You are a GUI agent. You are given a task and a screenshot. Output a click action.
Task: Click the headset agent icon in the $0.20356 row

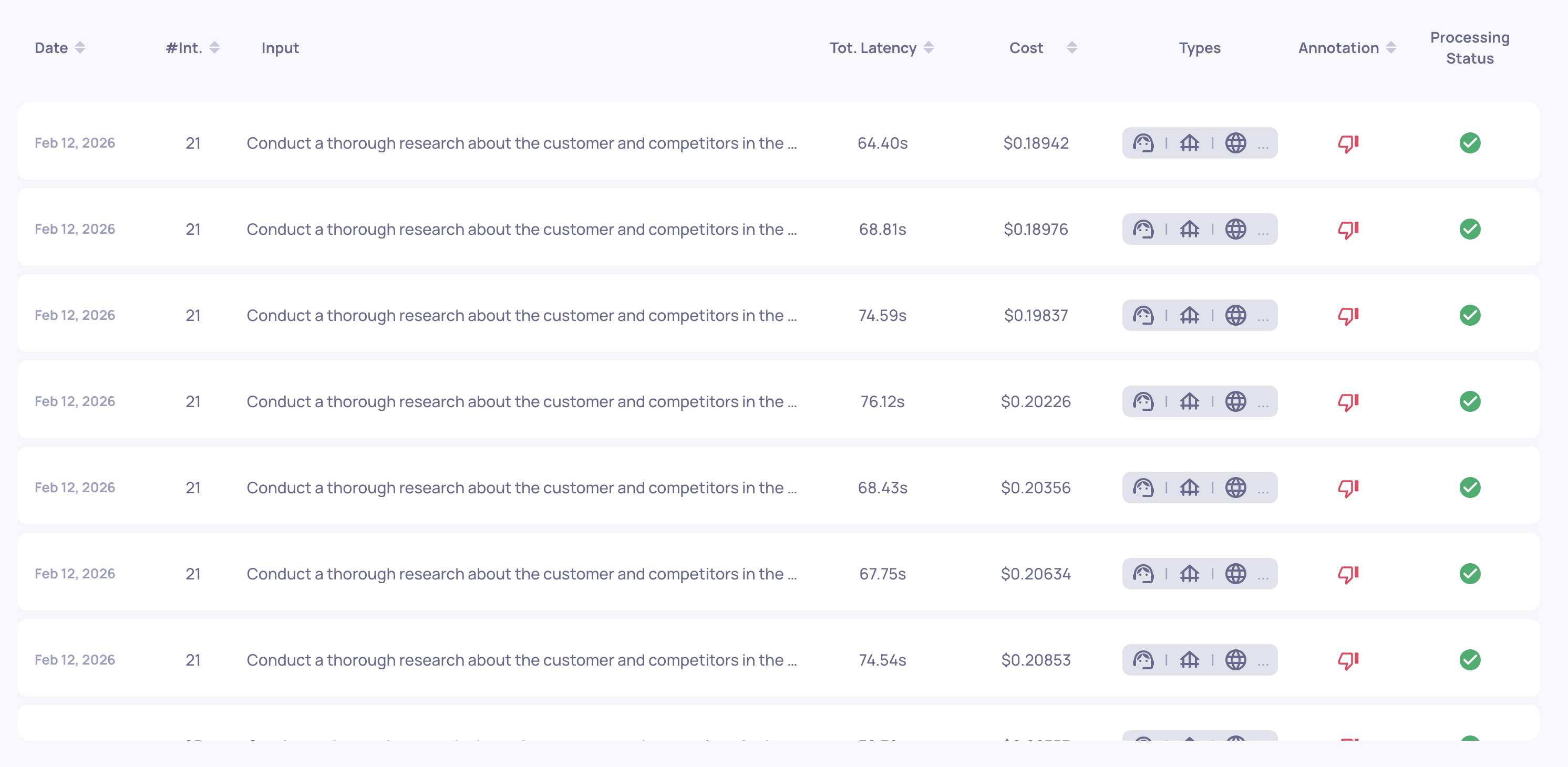coord(1142,488)
